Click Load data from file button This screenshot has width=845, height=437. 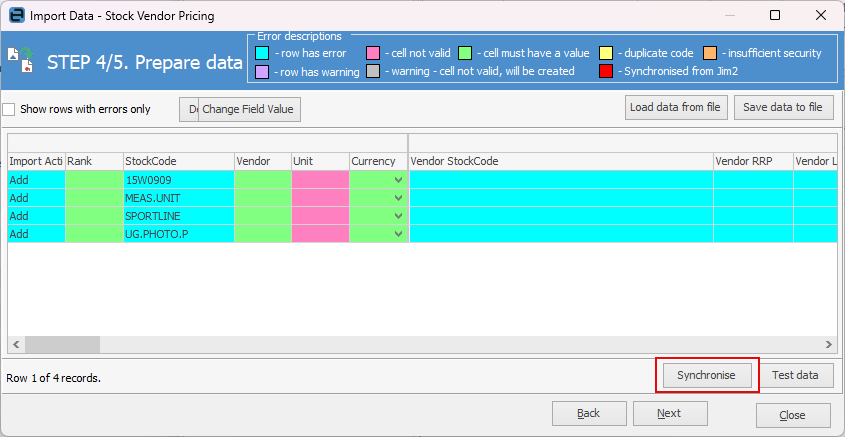(x=675, y=107)
